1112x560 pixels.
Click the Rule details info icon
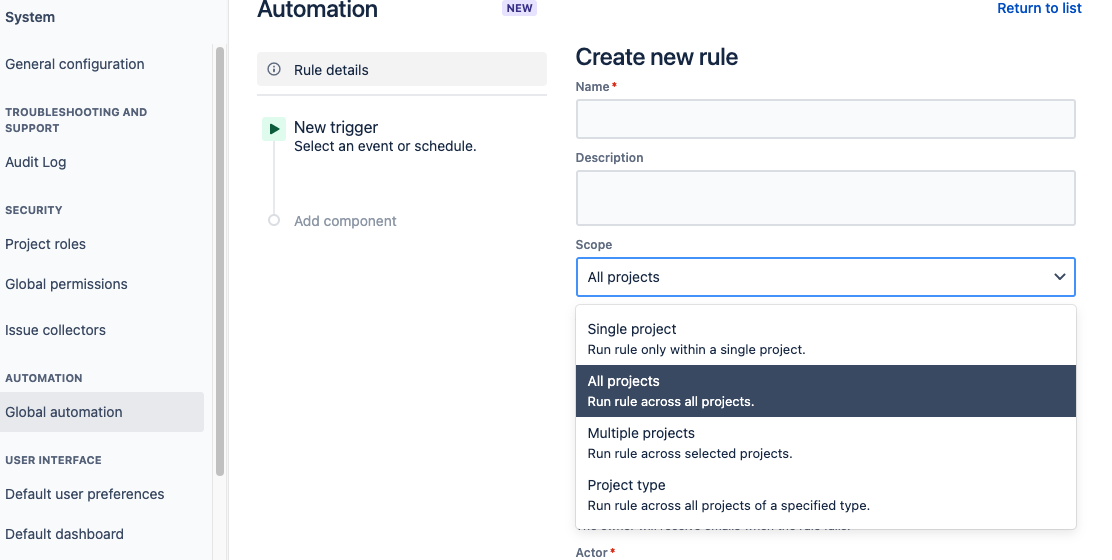[274, 70]
